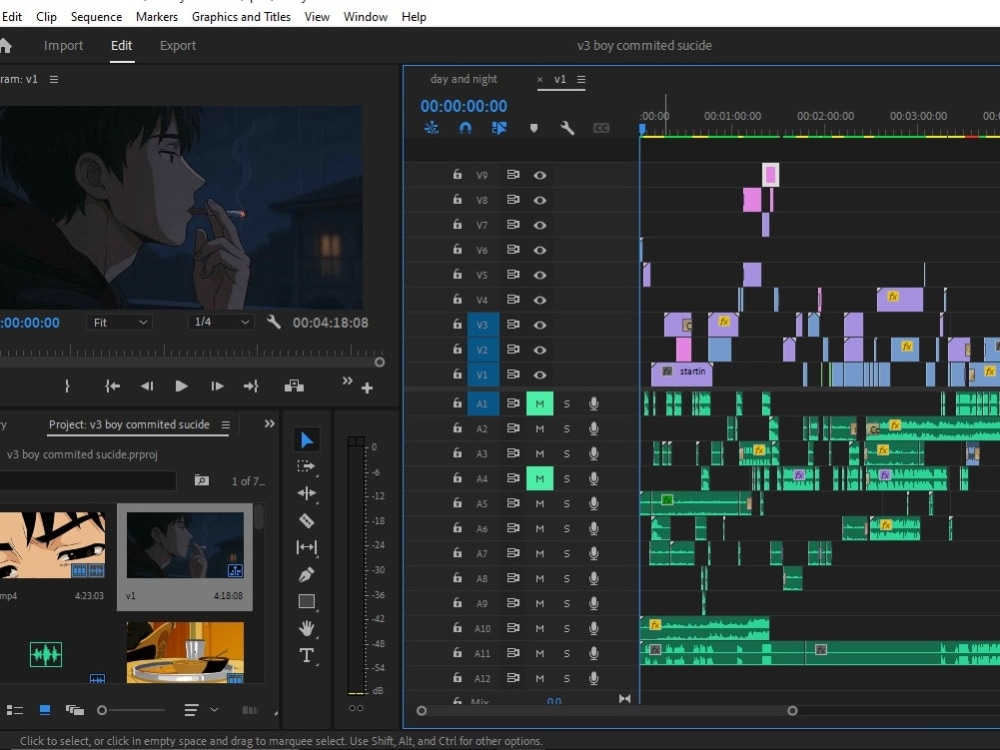Expand more transport buttons chevron
This screenshot has height=750, width=1000.
(x=347, y=381)
